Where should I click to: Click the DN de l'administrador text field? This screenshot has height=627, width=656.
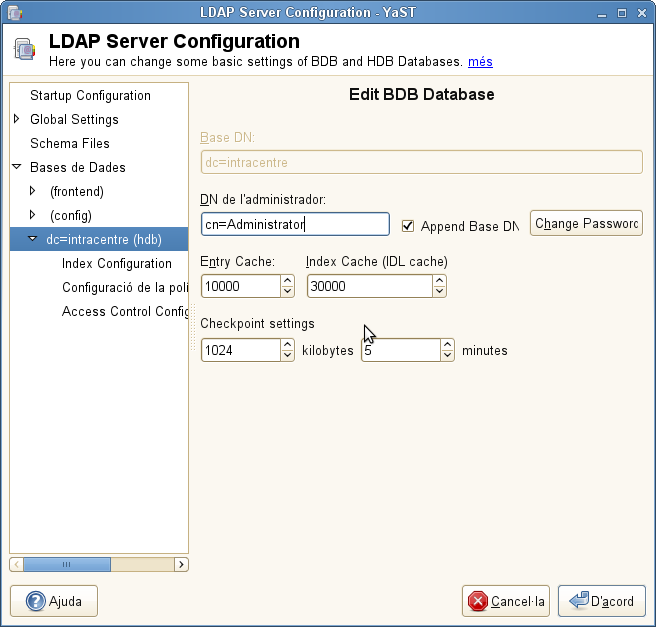click(x=295, y=225)
